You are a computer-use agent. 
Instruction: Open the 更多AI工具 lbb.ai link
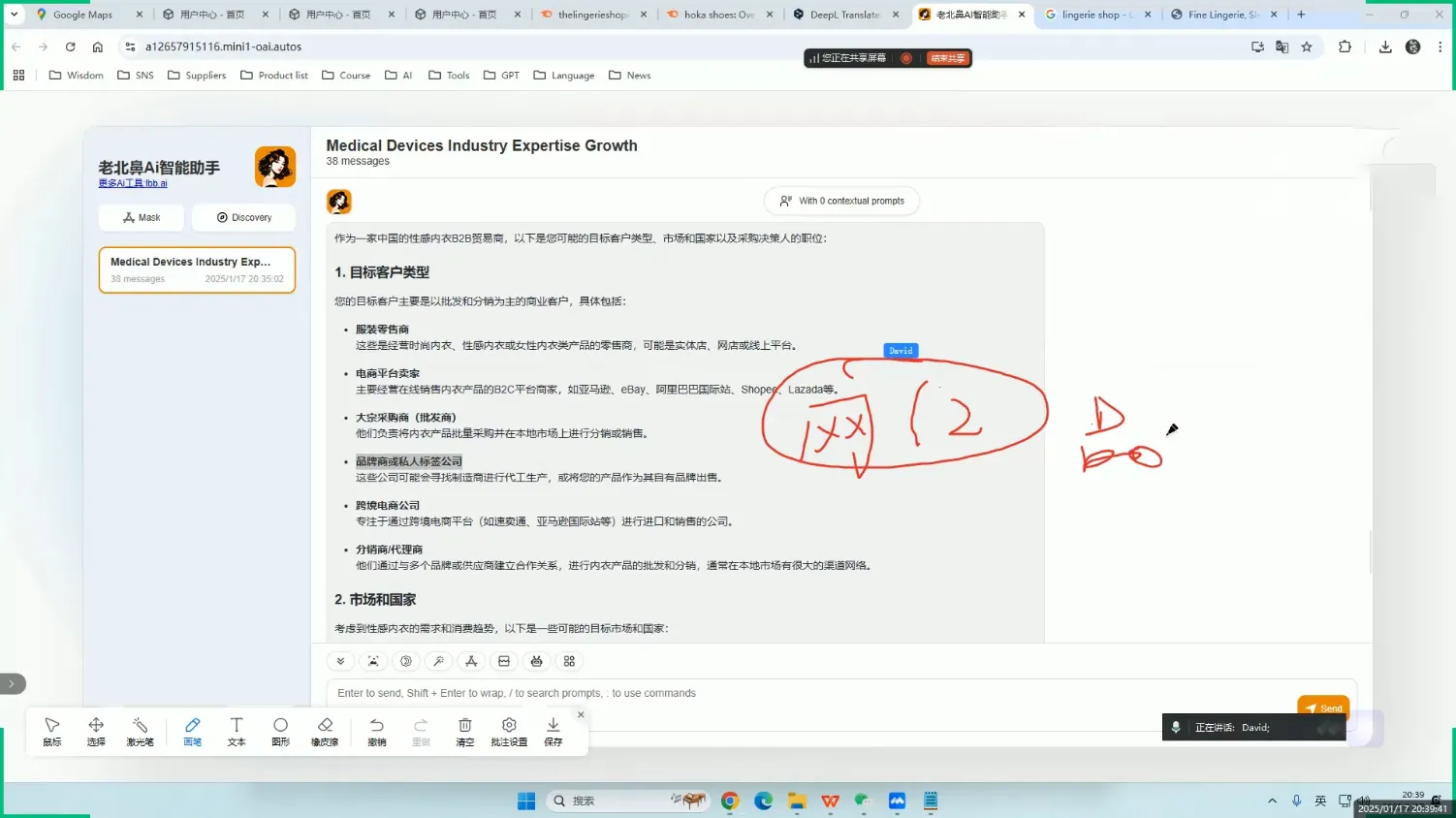pos(133,182)
